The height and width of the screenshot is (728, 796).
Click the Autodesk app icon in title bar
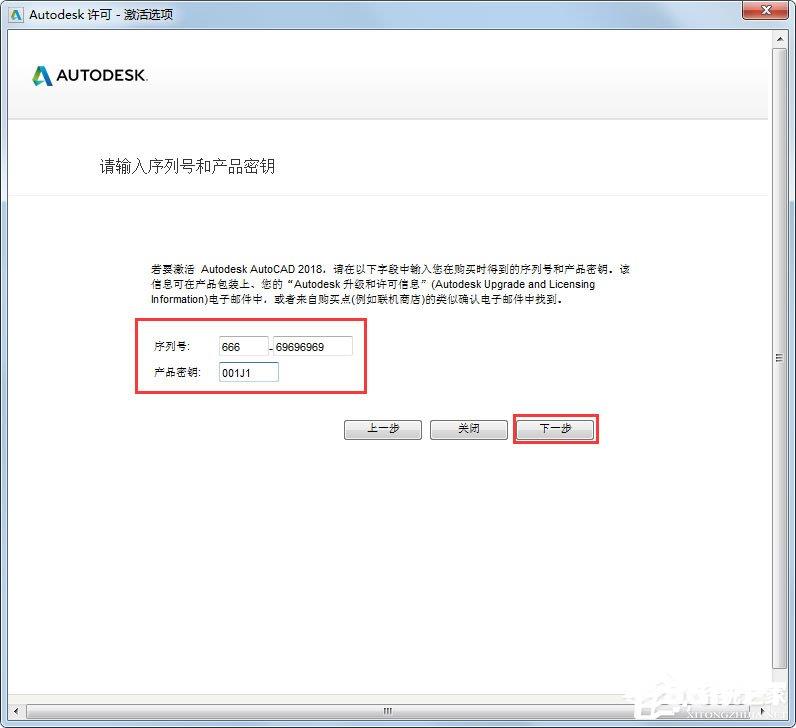[16, 15]
